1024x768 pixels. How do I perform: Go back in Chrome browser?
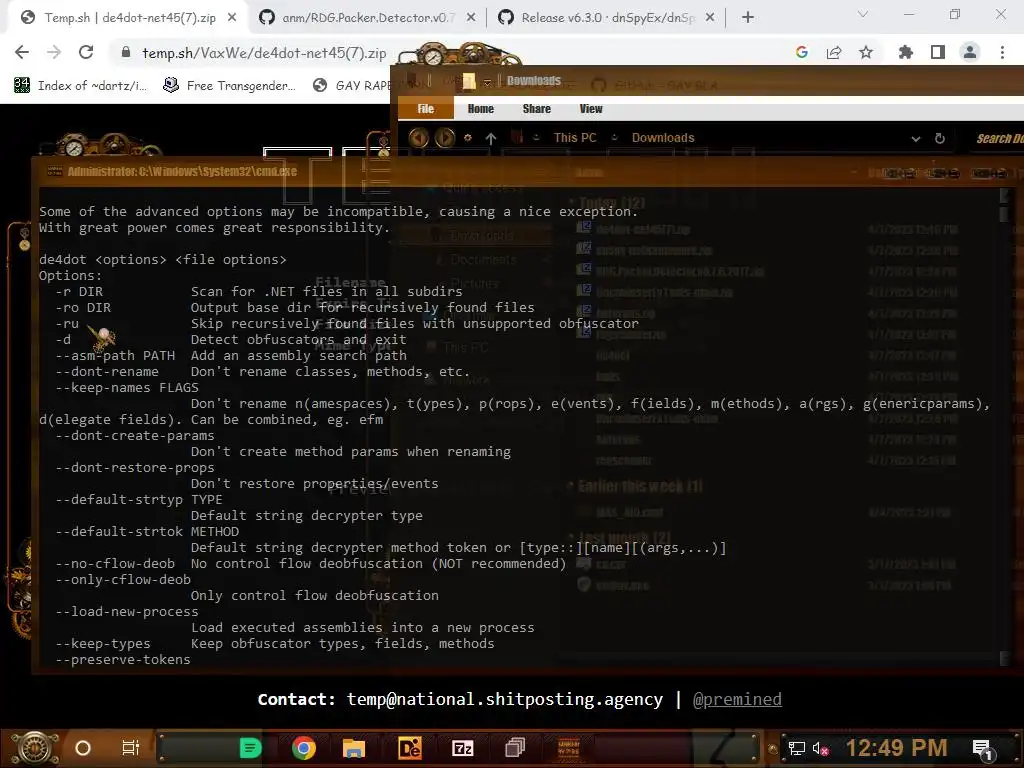[x=22, y=52]
